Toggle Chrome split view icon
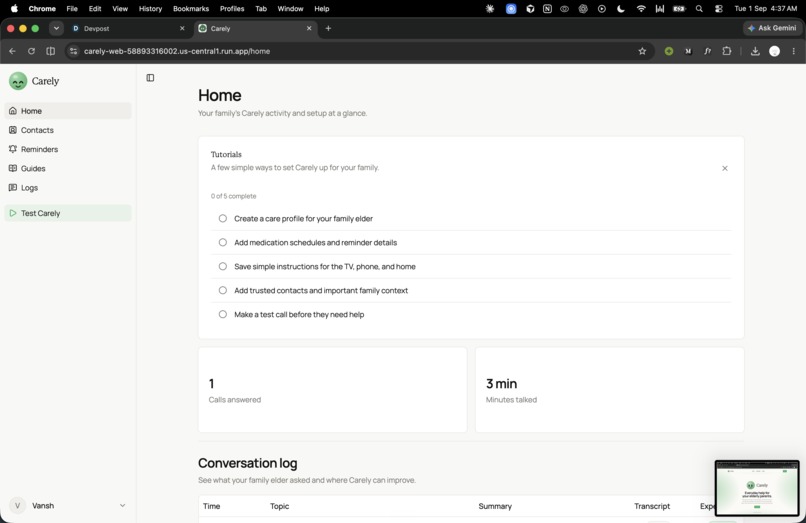 50,51
